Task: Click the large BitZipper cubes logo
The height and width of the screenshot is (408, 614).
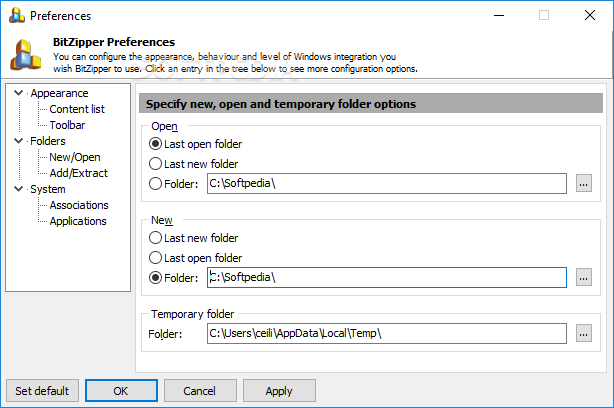Action: pyautogui.click(x=25, y=55)
